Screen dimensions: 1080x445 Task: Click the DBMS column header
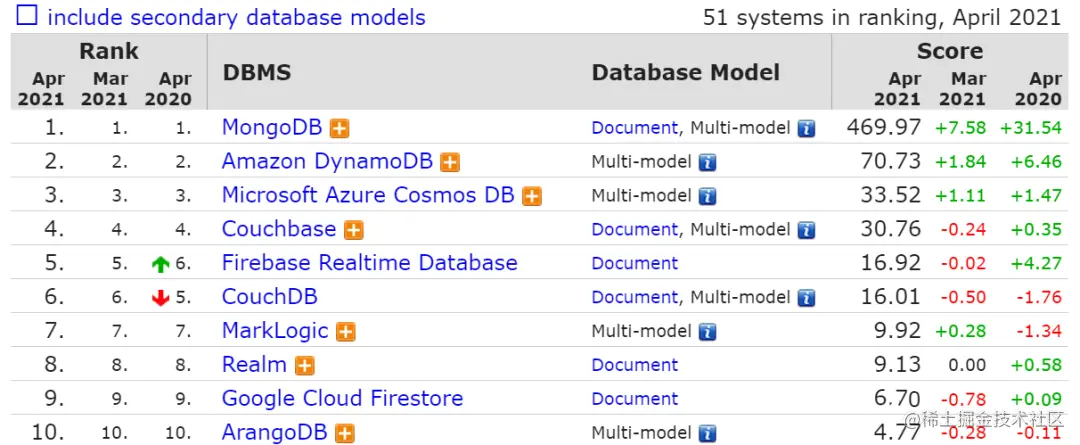coord(256,72)
